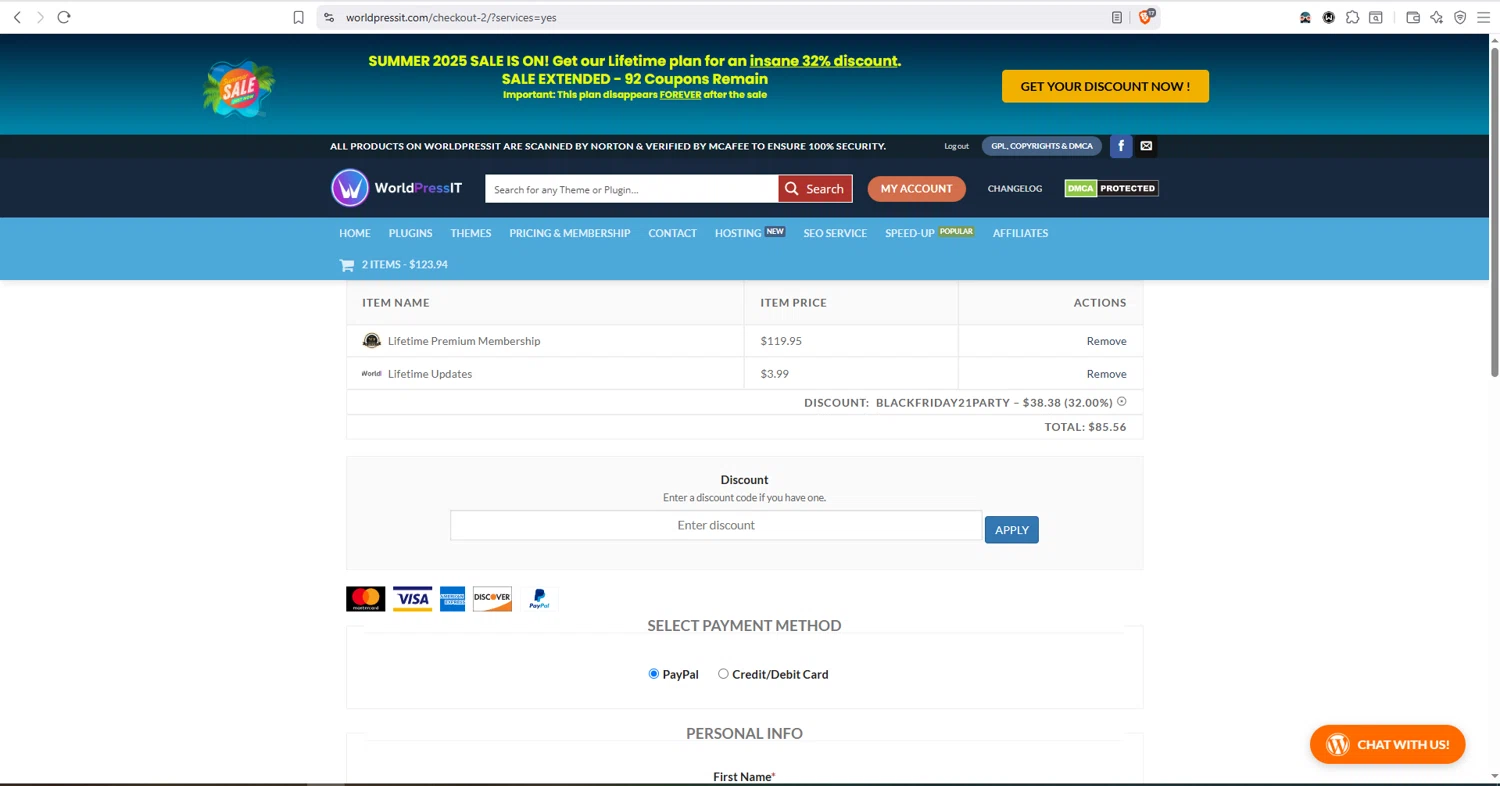The image size is (1500, 786).
Task: Click the window-with-magnifier toolbar icon
Action: 1376,17
